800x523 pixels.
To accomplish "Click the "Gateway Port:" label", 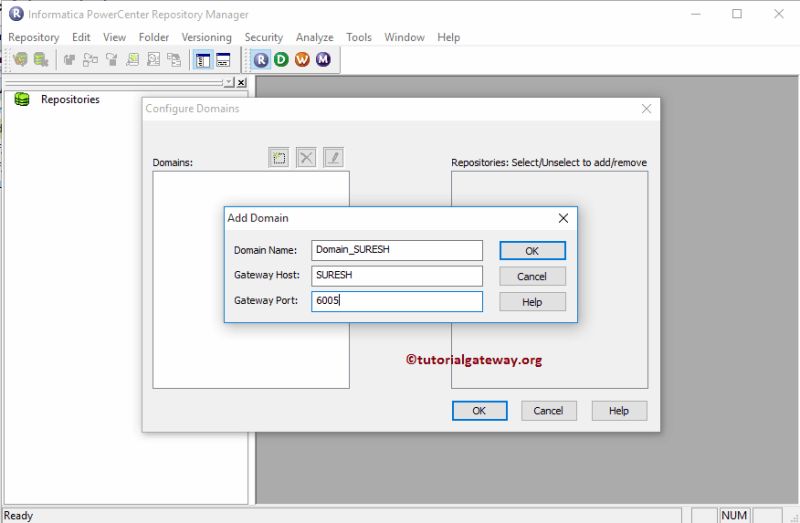I will pyautogui.click(x=266, y=301).
